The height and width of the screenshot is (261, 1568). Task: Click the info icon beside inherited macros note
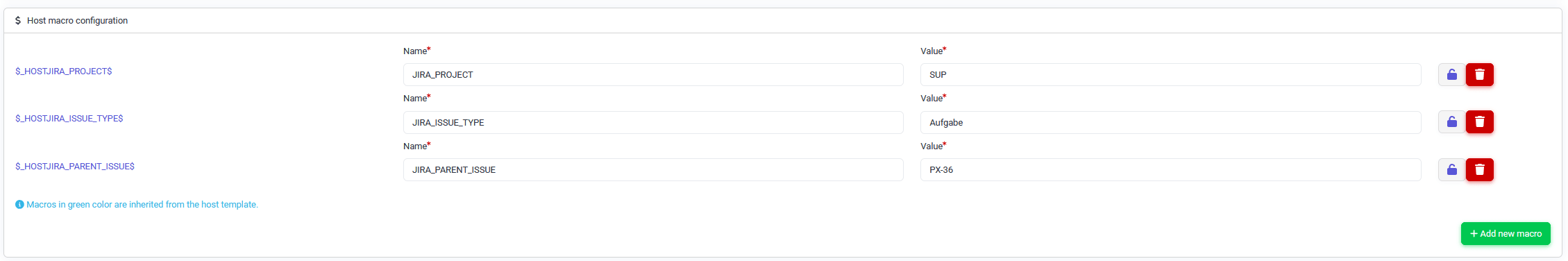(19, 205)
